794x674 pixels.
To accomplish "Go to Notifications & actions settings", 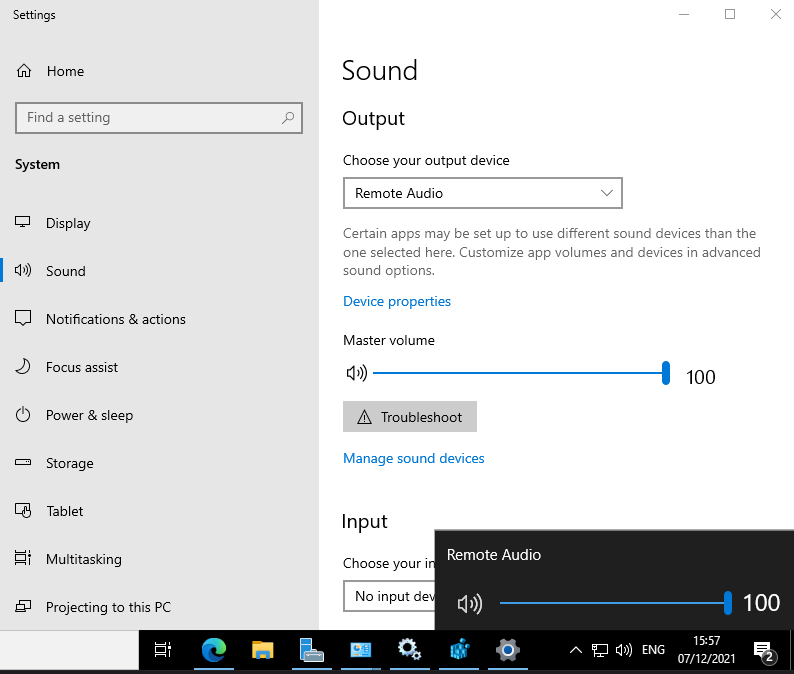I will click(x=115, y=319).
